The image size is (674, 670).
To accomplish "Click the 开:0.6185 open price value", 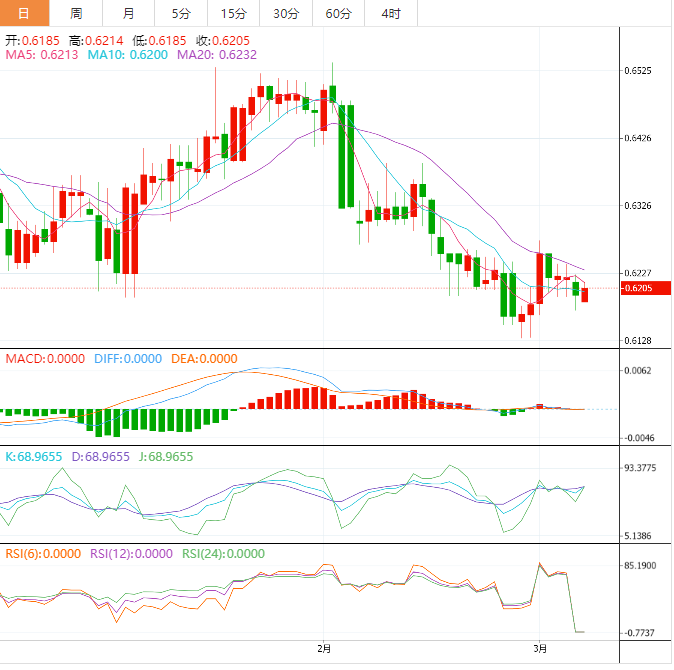I will pos(32,41).
